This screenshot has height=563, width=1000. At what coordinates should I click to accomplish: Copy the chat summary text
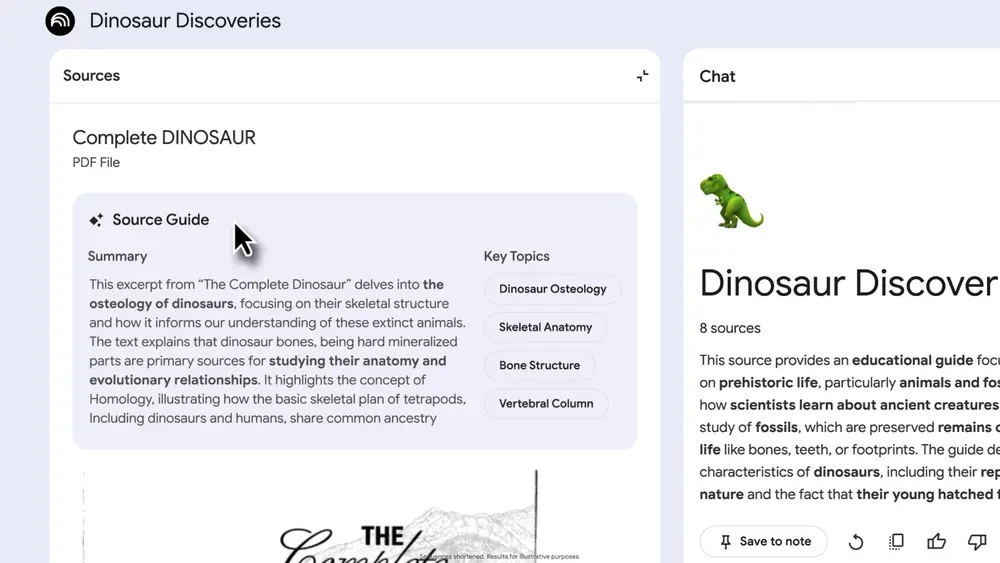click(896, 541)
